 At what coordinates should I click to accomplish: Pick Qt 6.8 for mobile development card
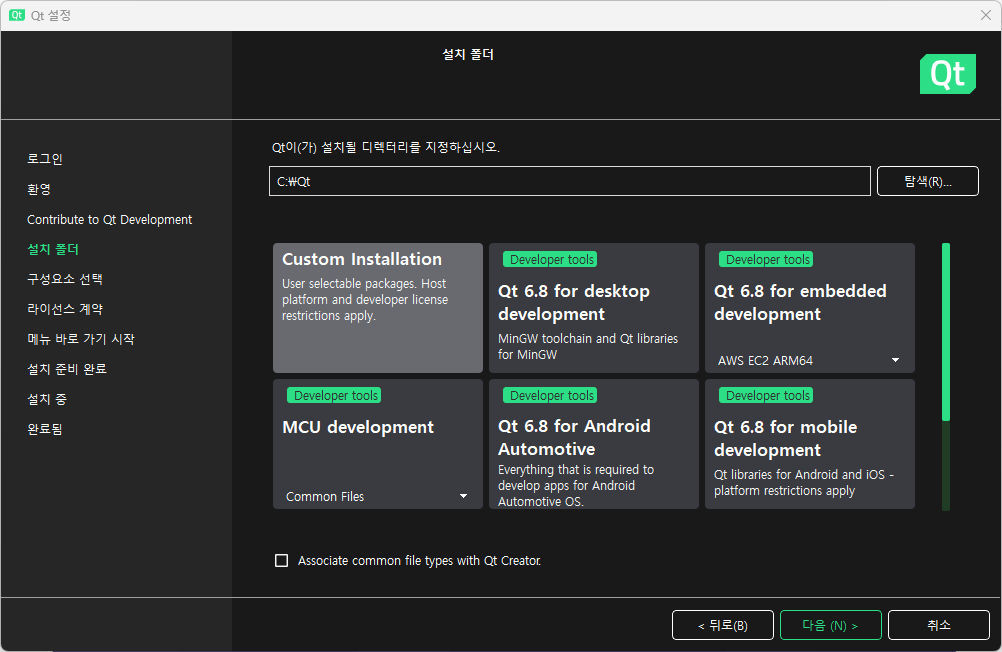coord(810,444)
